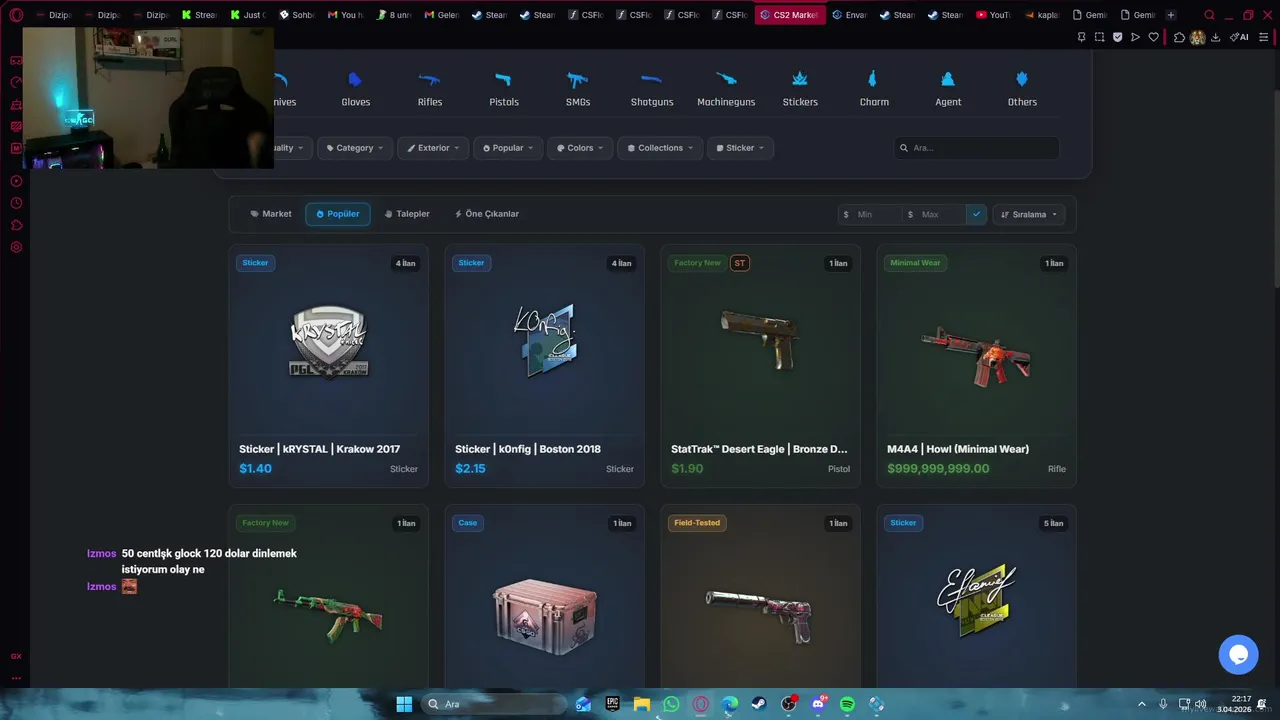The width and height of the screenshot is (1280, 720).
Task: Open the bottom-row Sticker card with 5 ilan
Action: (977, 596)
